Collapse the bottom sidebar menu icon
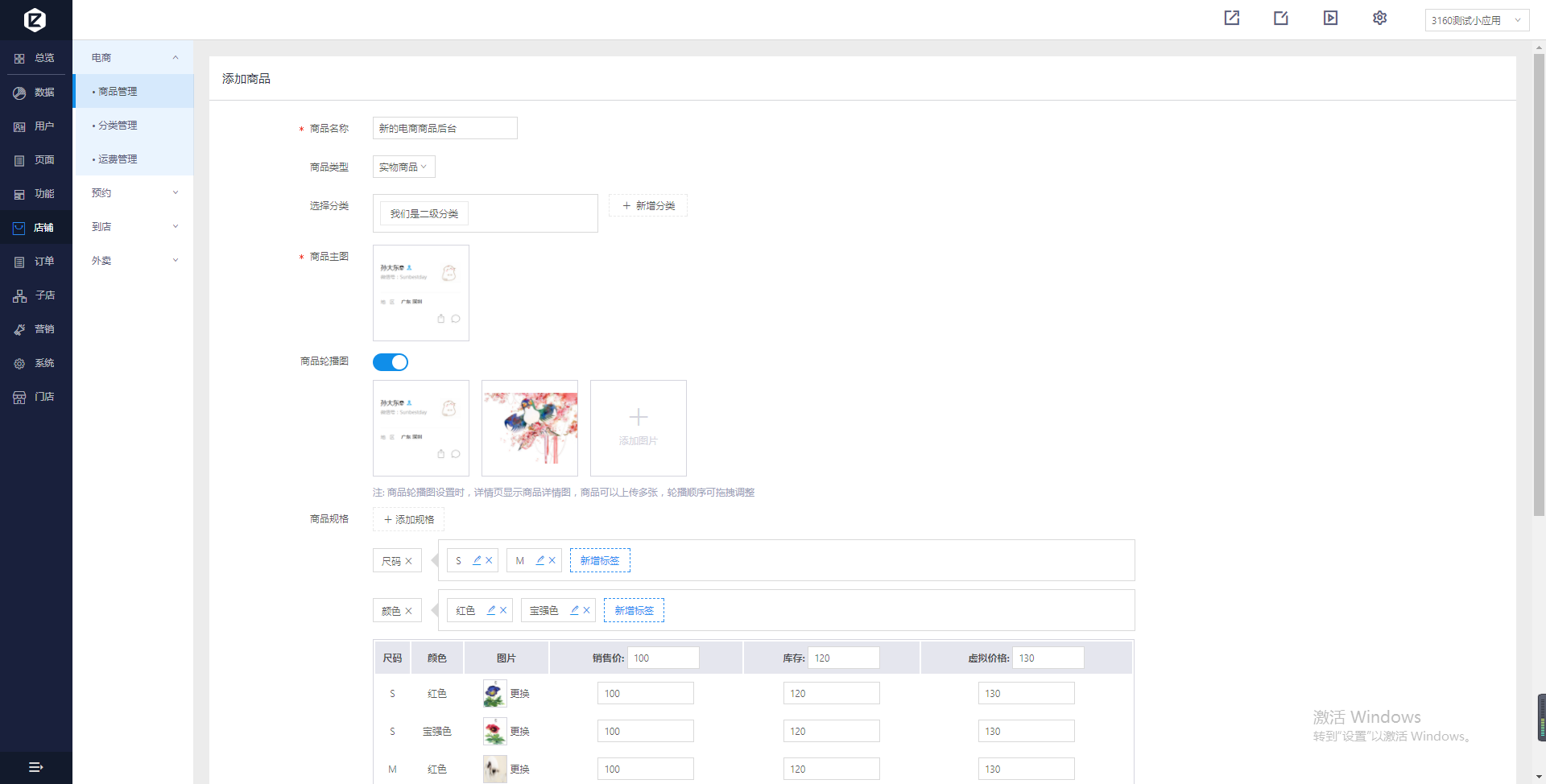 click(x=35, y=767)
